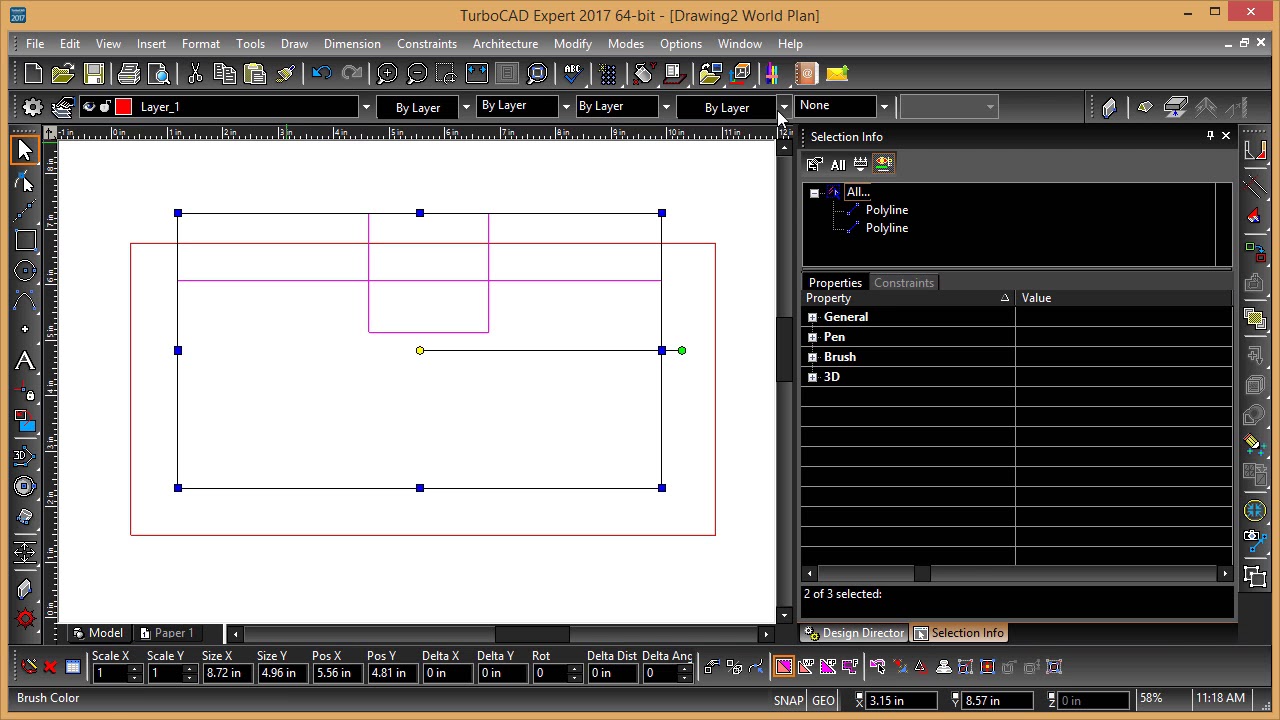This screenshot has width=1280, height=720.
Task: Expand the Brush property group
Action: point(813,357)
